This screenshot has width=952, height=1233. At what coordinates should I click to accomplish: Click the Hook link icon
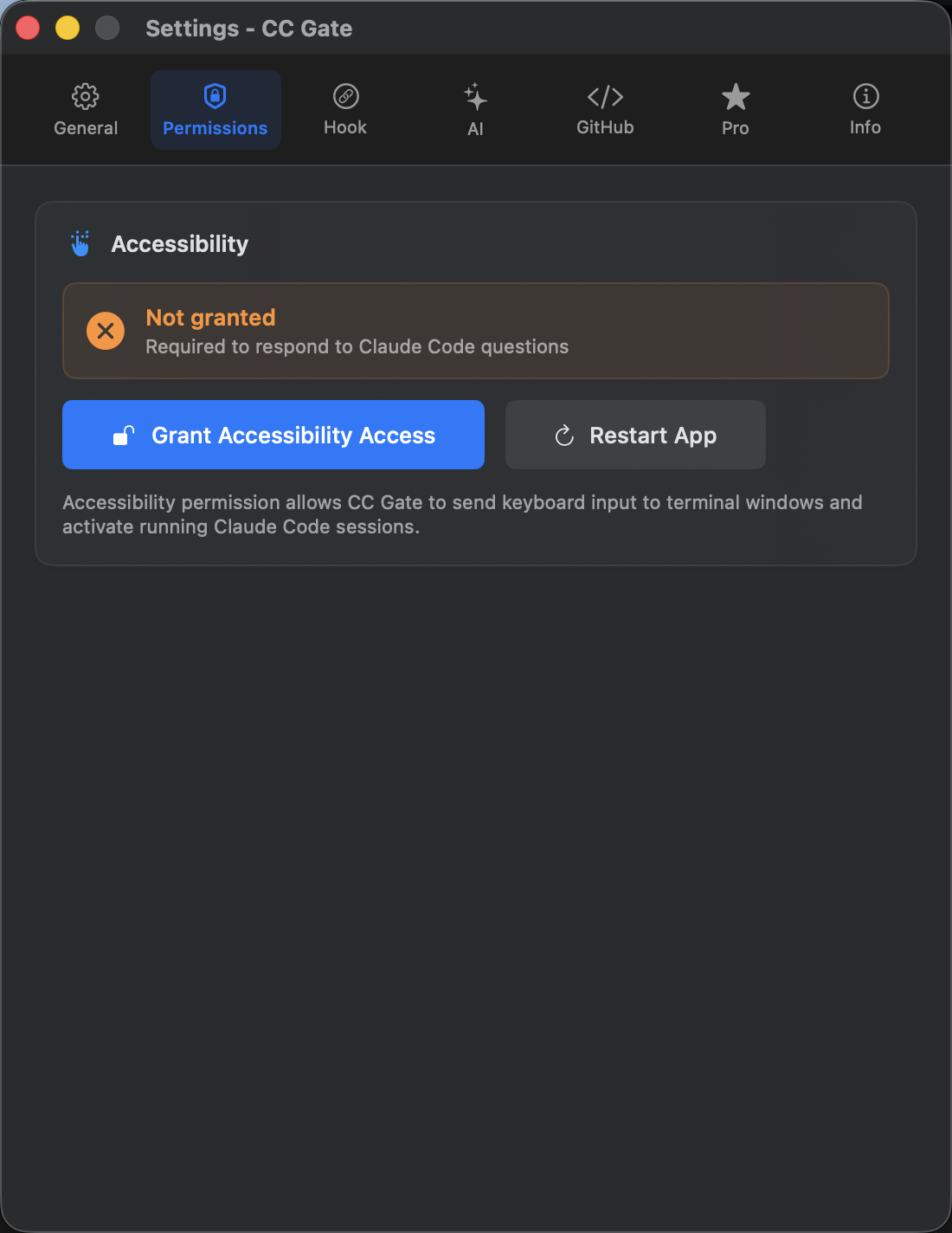344,97
